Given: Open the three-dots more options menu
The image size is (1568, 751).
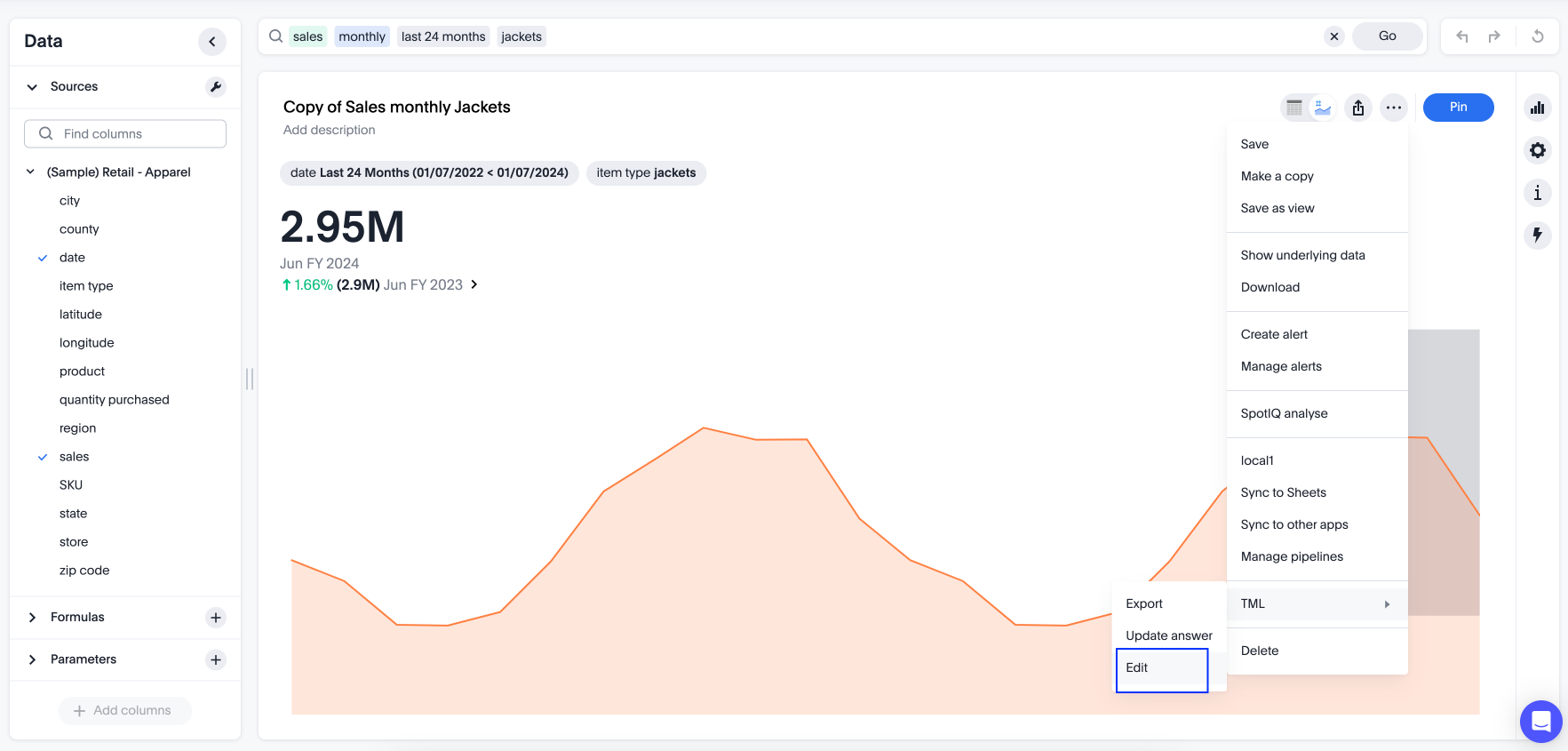Looking at the screenshot, I should point(1393,108).
